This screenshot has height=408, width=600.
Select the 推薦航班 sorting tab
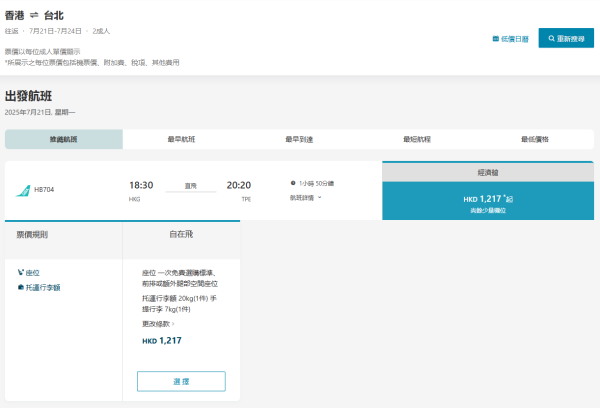click(64, 139)
